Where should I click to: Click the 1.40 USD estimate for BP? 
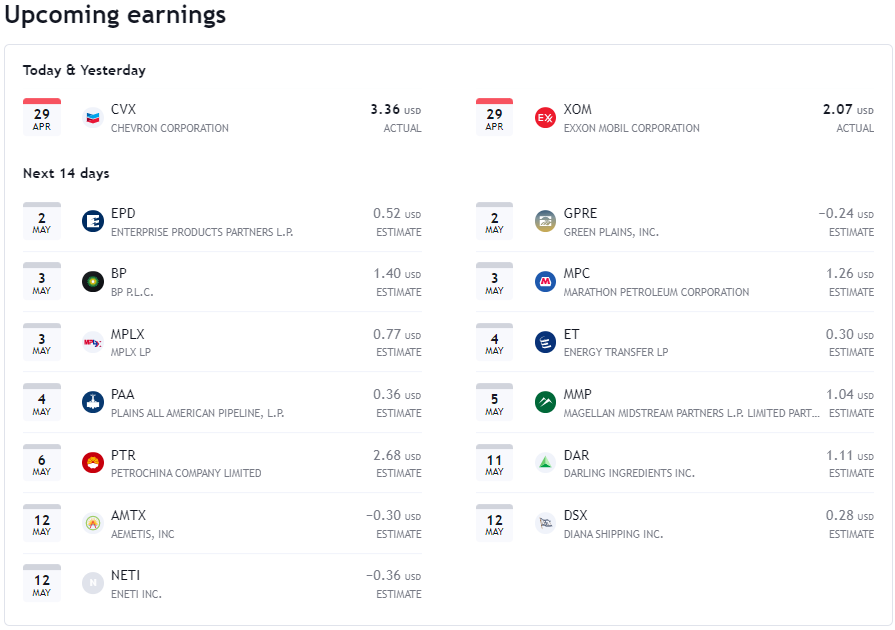click(397, 274)
